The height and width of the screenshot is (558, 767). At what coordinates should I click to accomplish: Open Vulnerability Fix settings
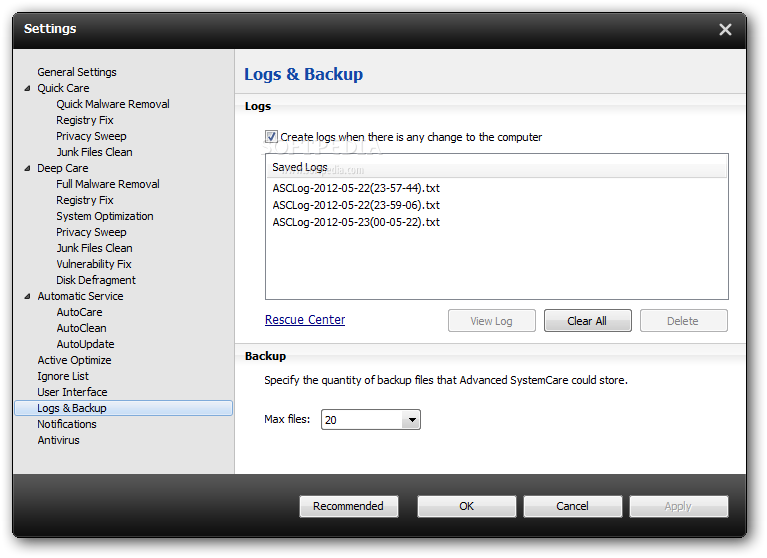click(93, 264)
